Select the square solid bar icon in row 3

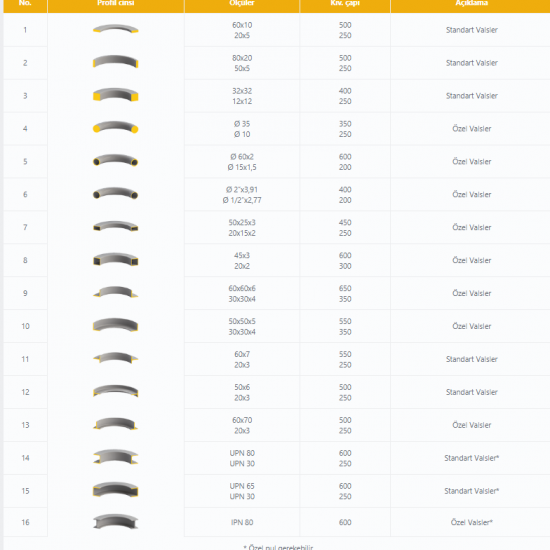coord(115,95)
